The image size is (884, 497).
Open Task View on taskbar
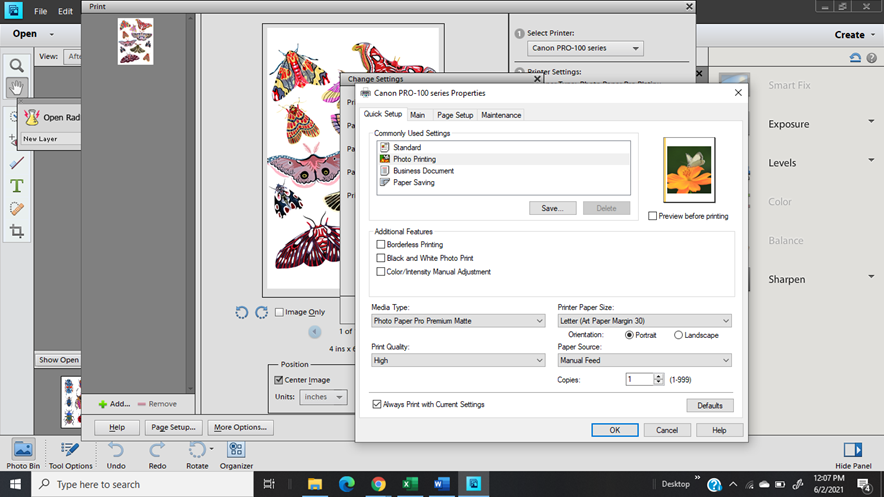269,484
